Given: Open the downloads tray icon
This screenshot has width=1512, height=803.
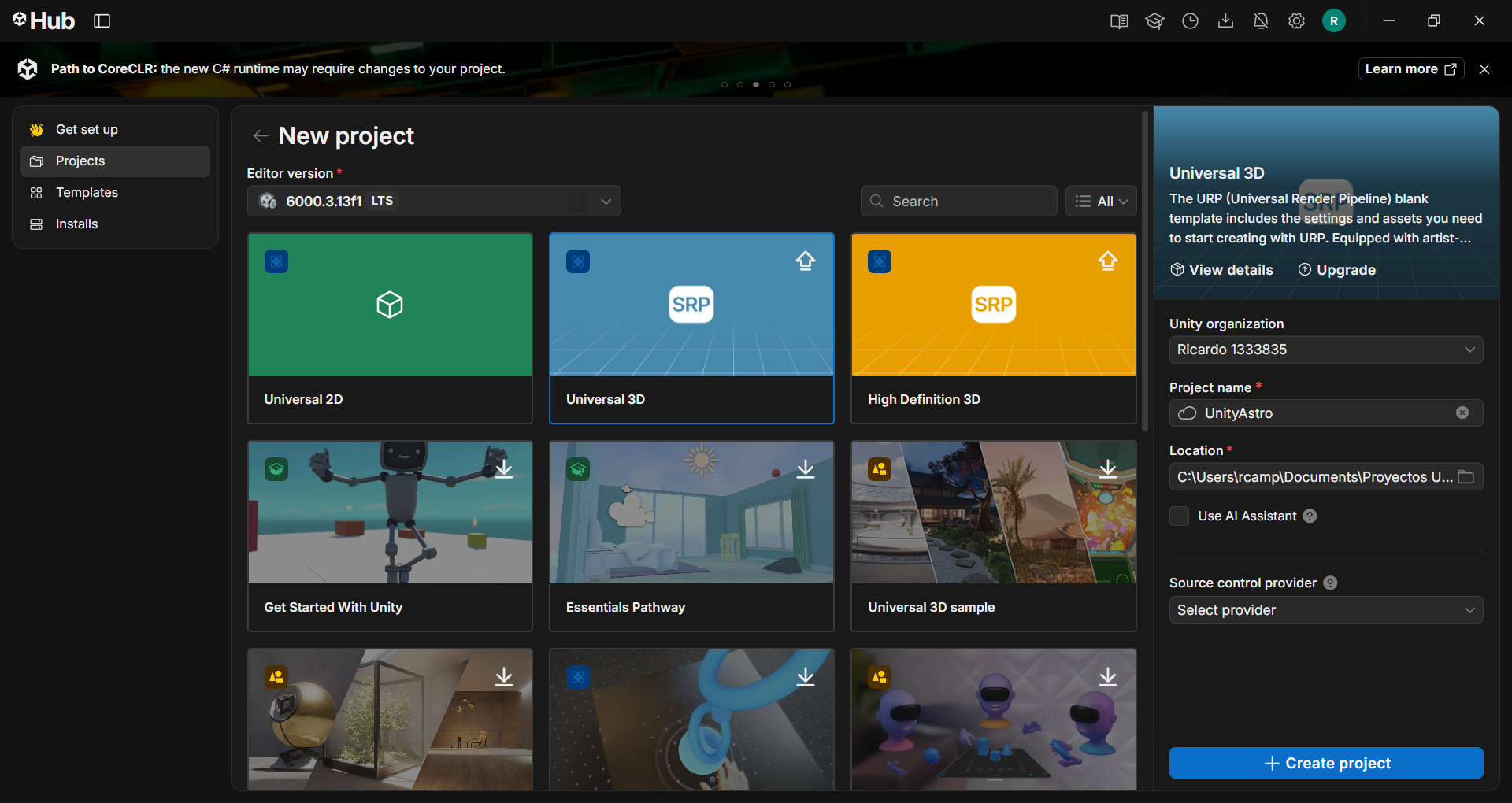Looking at the screenshot, I should [x=1225, y=21].
